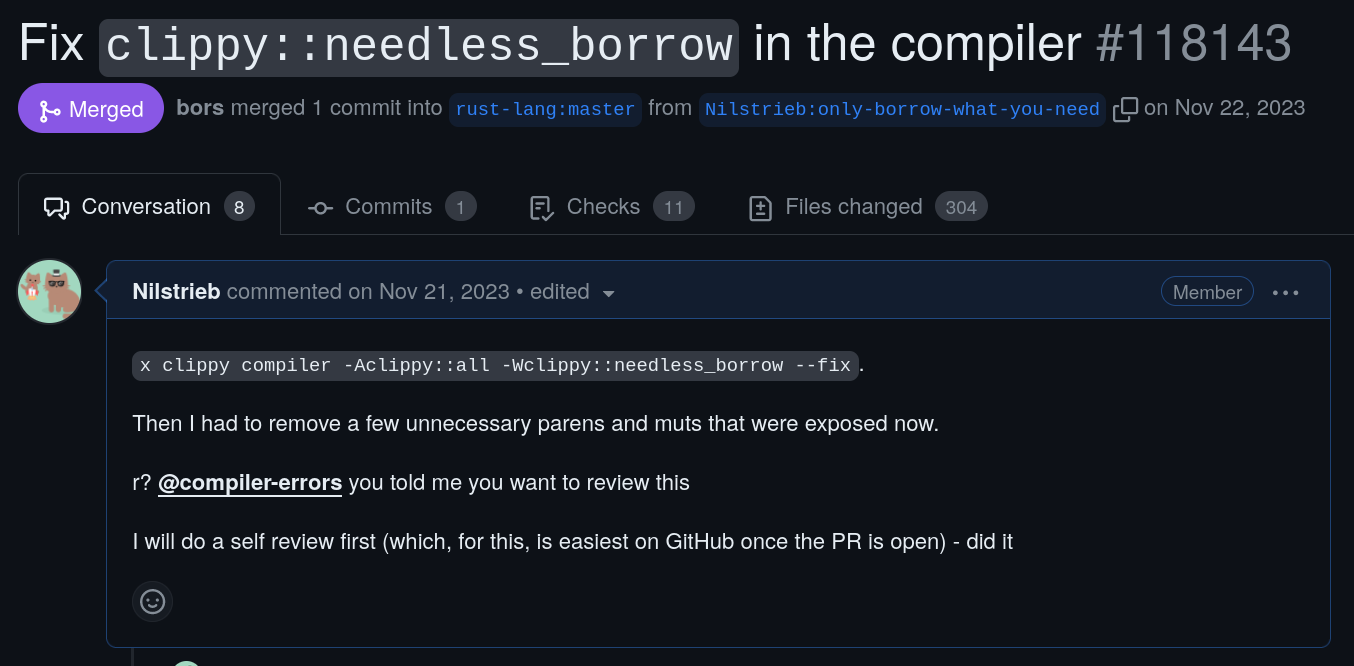Viewport: 1354px width, 666px height.
Task: Click the bors user link
Action: [200, 108]
